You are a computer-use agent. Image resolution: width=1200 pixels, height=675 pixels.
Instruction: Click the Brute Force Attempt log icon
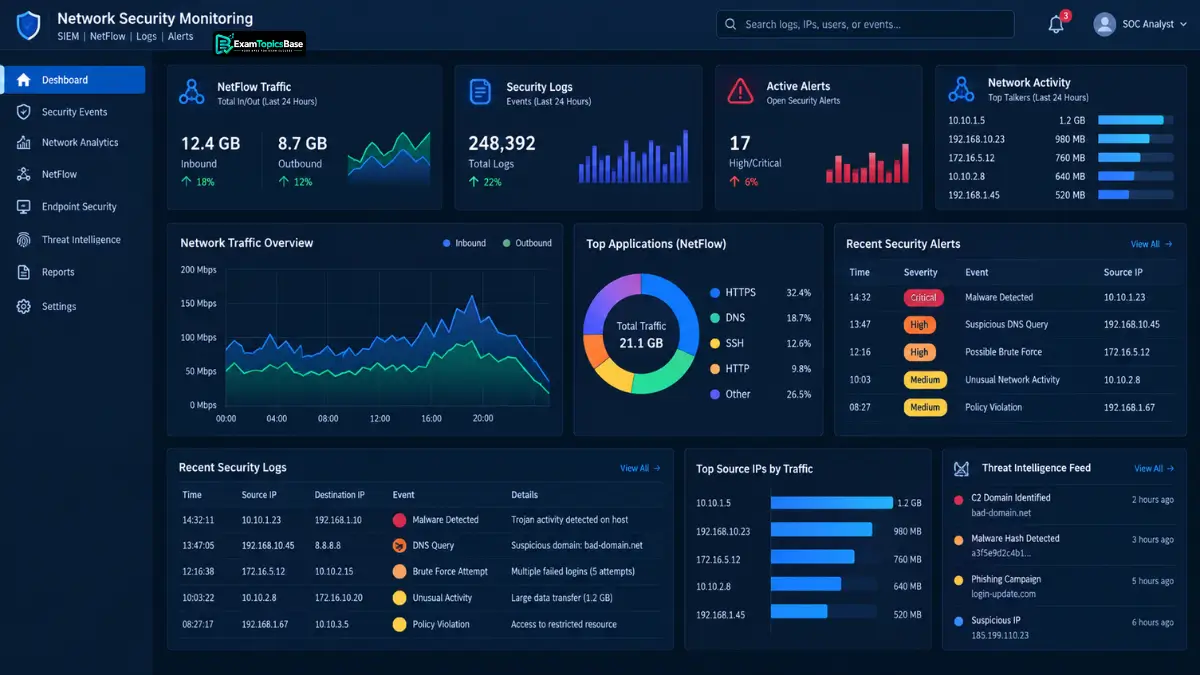tap(399, 572)
